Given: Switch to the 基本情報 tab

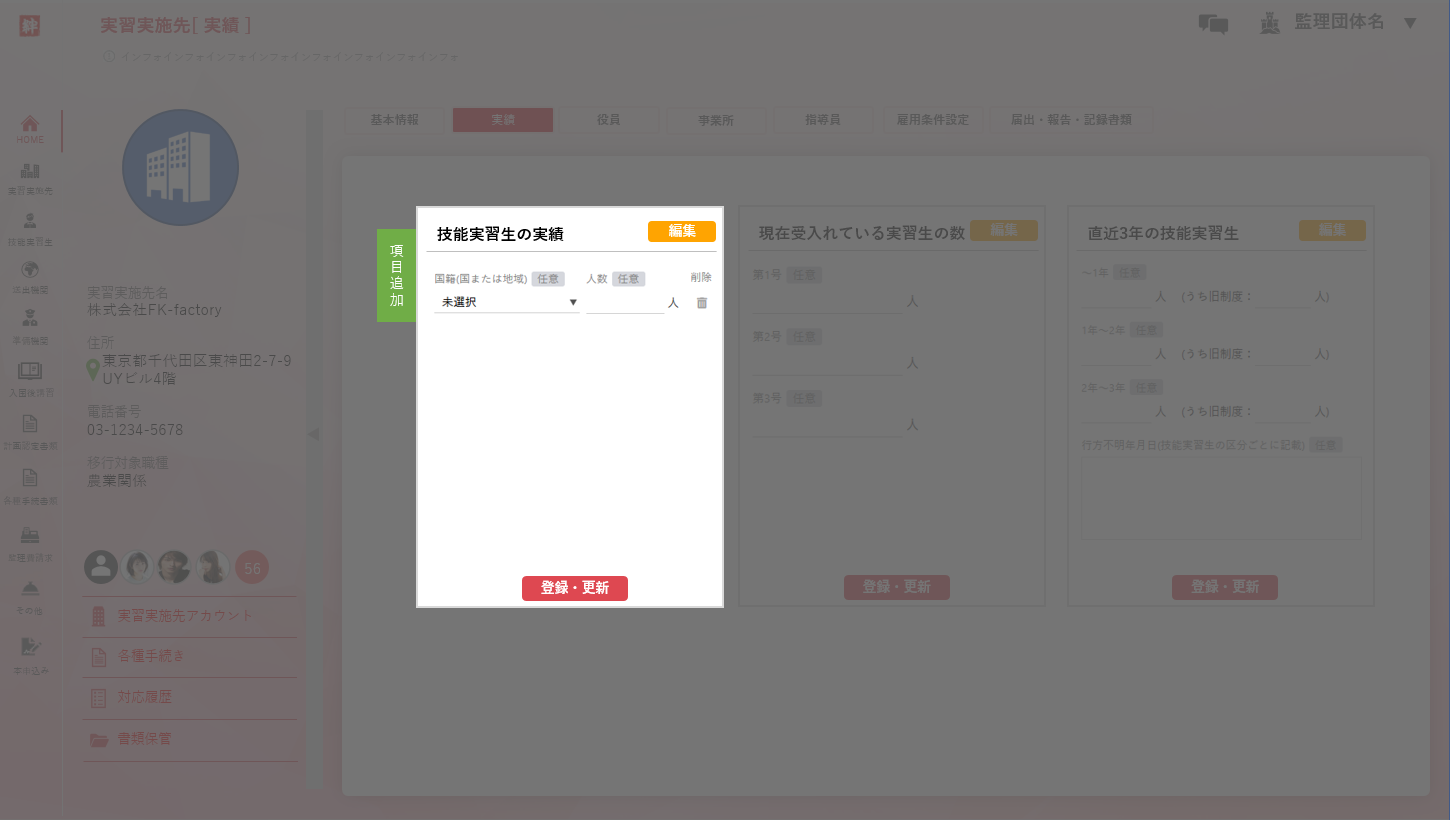Looking at the screenshot, I should click(394, 120).
